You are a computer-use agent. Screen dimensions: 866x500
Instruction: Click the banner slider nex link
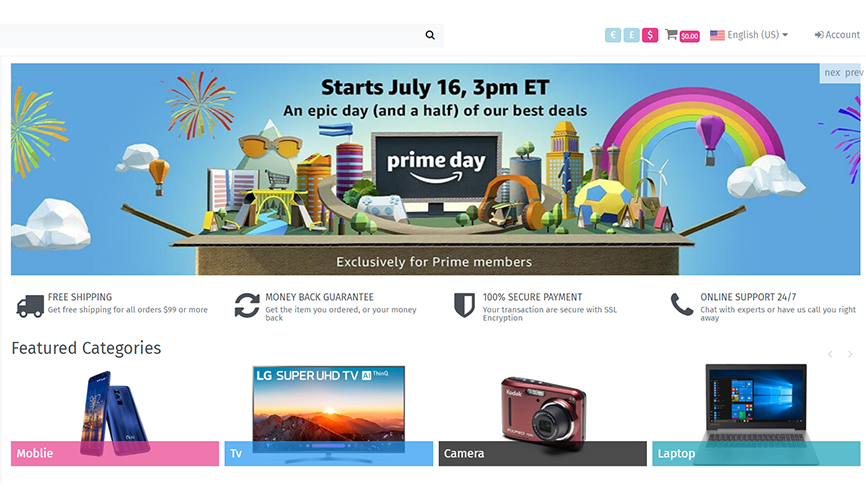click(x=832, y=72)
